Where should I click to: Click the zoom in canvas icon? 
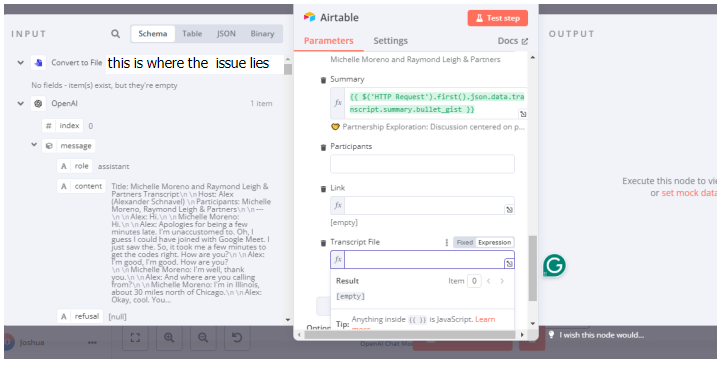click(169, 338)
